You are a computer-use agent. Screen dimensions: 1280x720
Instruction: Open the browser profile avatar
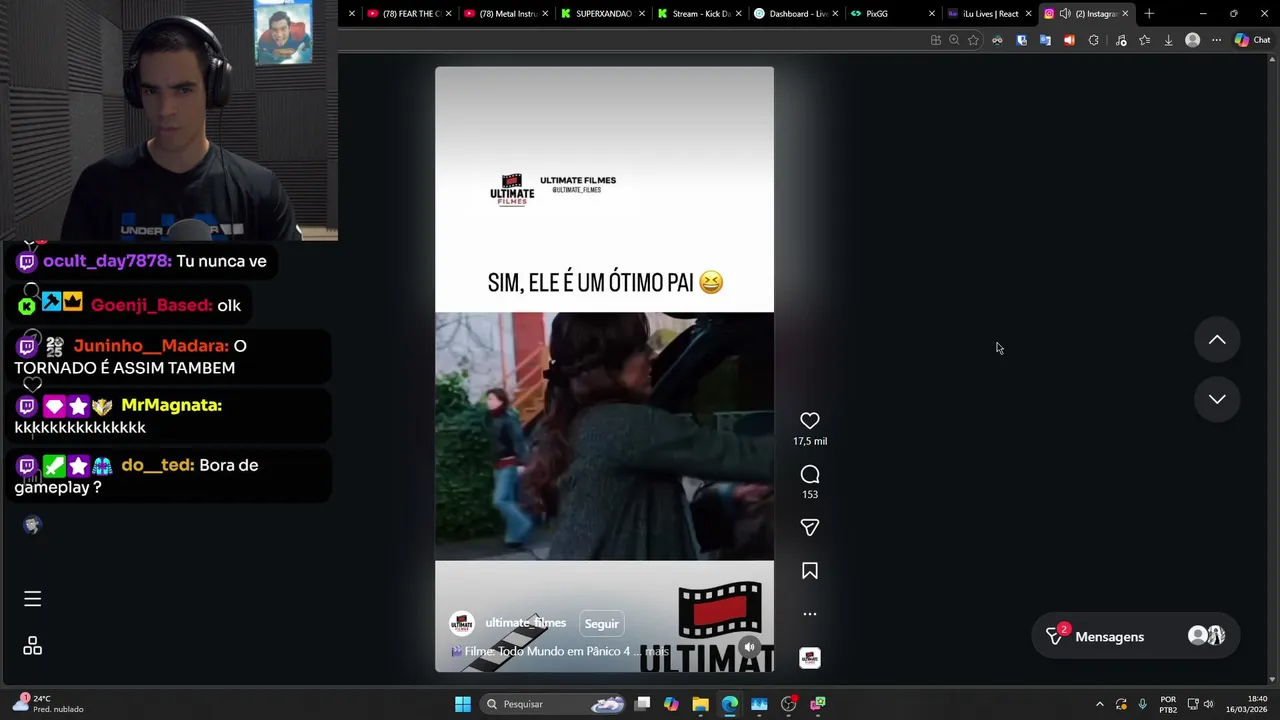1192,40
